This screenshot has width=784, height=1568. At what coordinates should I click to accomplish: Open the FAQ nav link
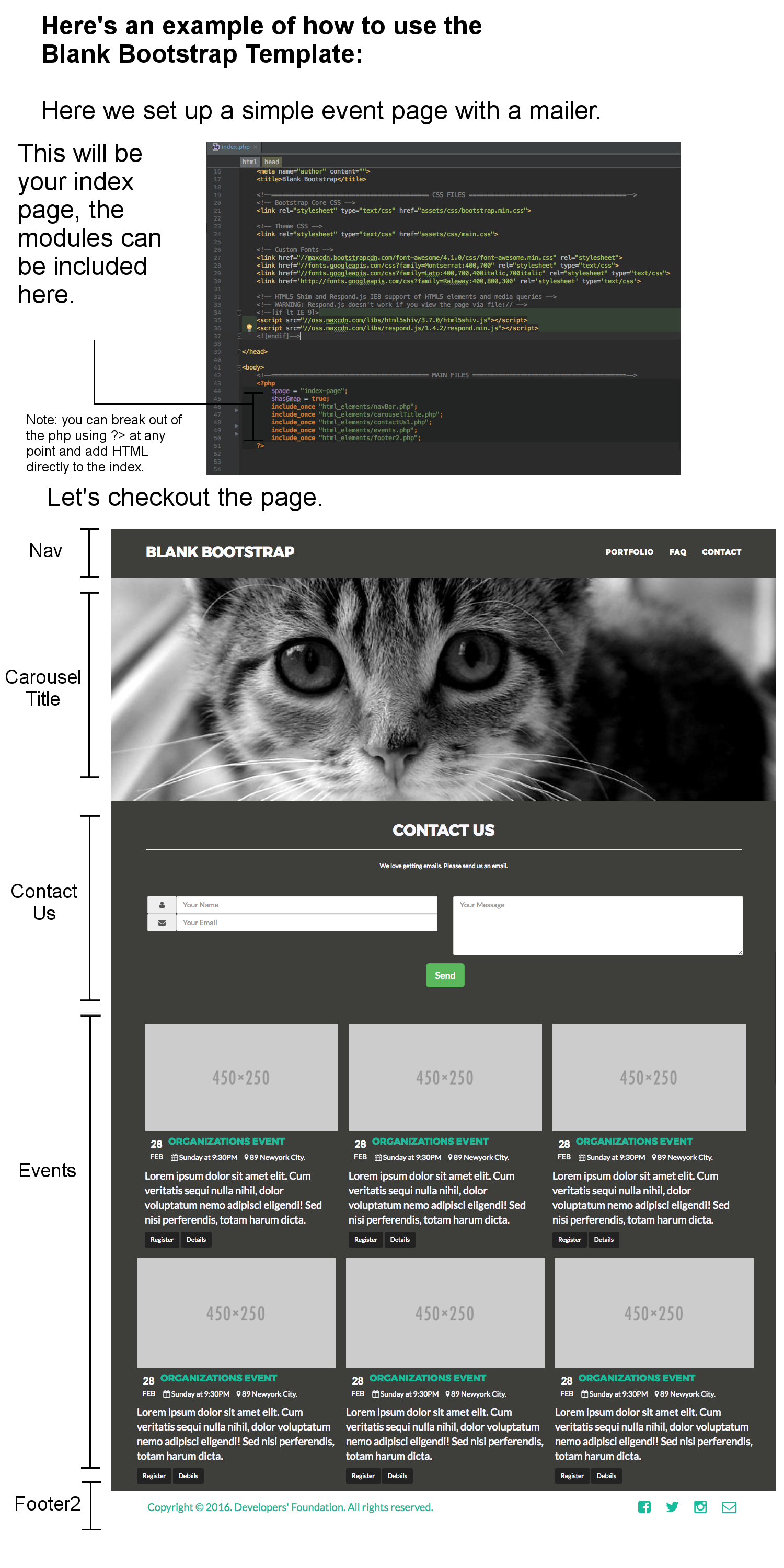(x=677, y=552)
